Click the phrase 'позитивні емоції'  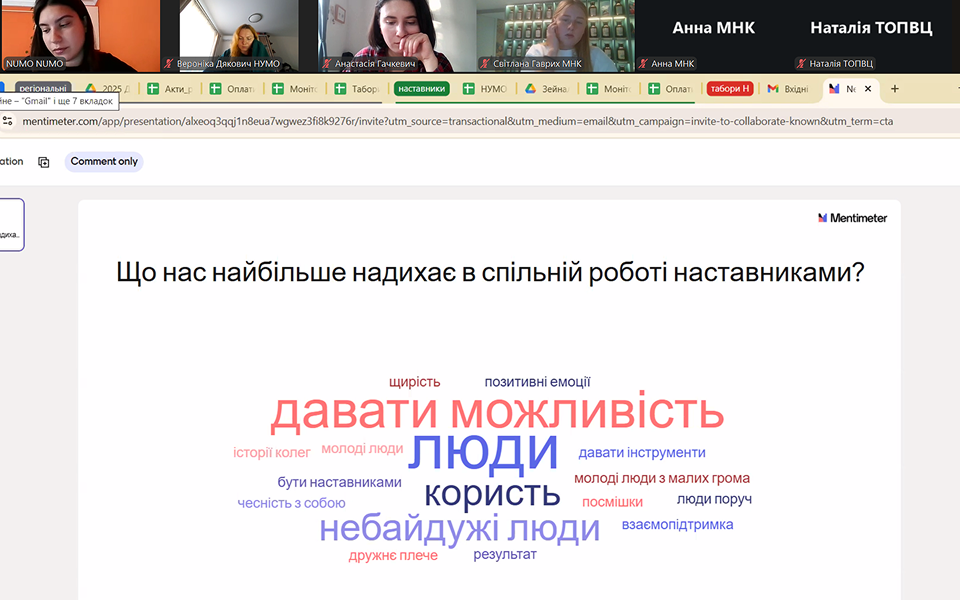[538, 382]
